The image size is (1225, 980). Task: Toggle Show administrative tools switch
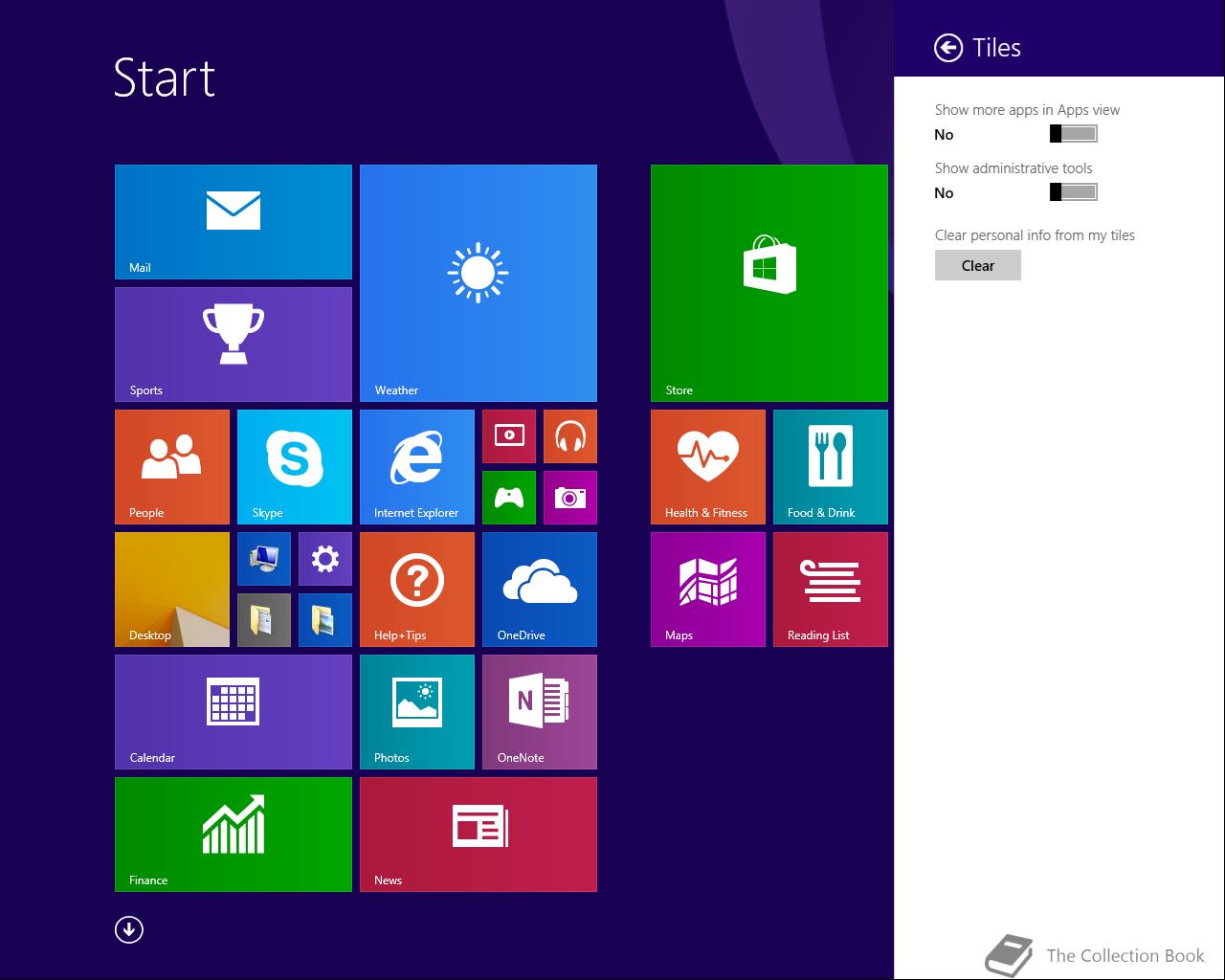pos(1074,192)
